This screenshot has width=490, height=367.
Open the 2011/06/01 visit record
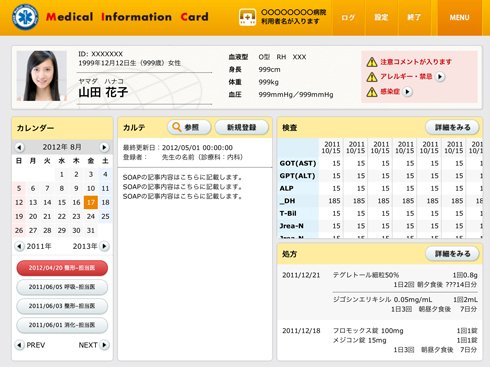[x=62, y=325]
